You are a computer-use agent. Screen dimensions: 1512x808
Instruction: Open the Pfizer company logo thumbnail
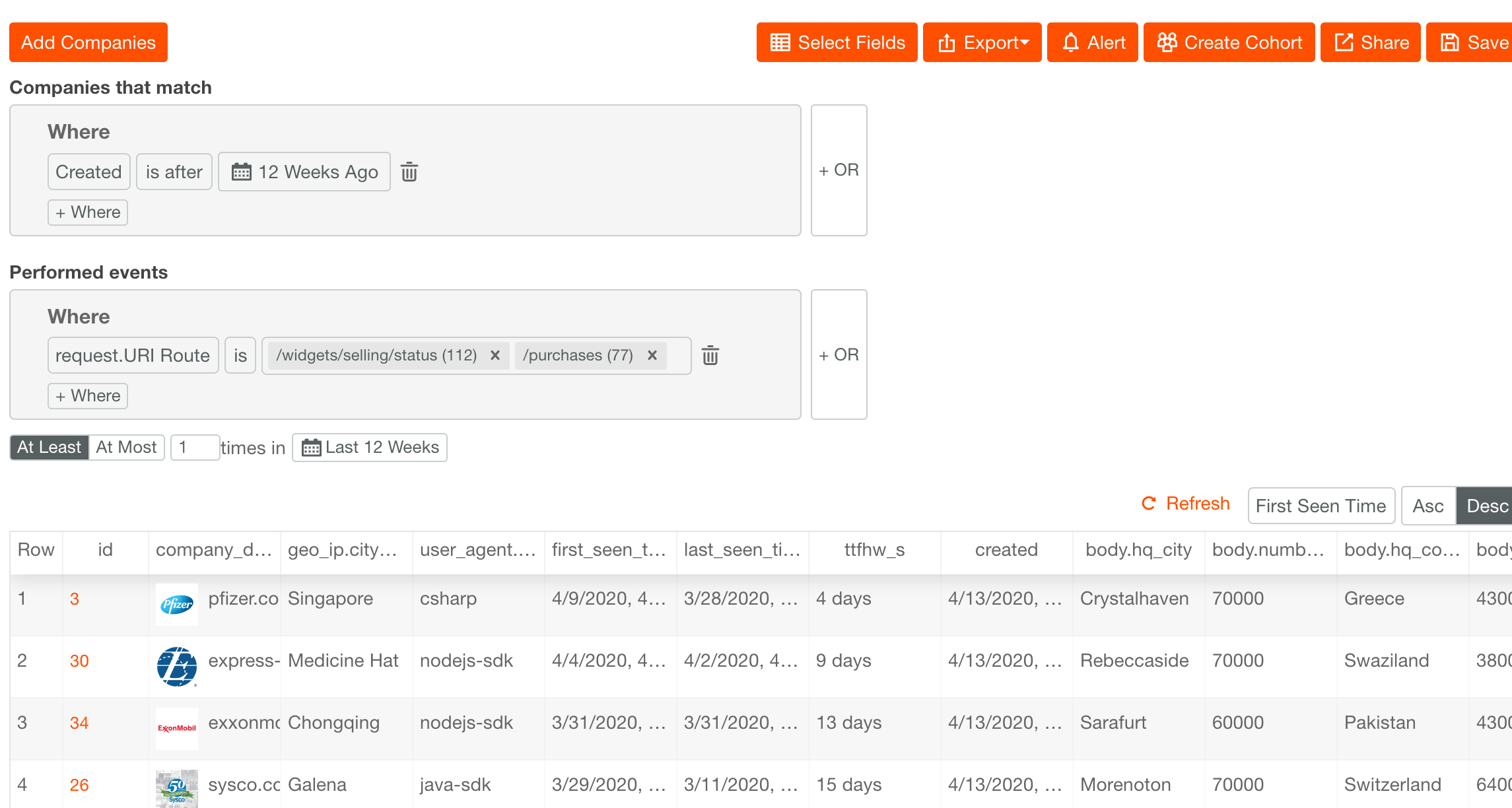(177, 604)
